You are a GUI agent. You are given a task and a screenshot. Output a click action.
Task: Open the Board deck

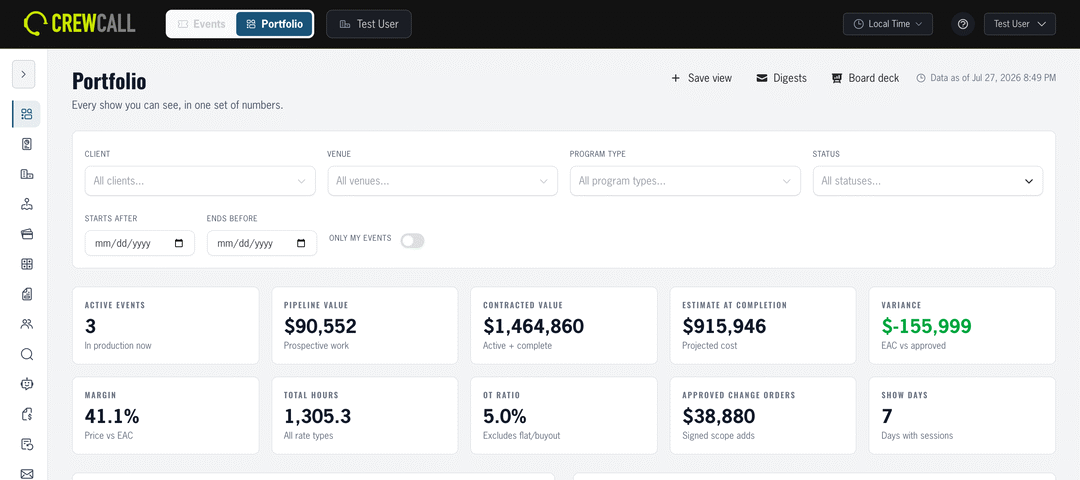click(x=865, y=79)
